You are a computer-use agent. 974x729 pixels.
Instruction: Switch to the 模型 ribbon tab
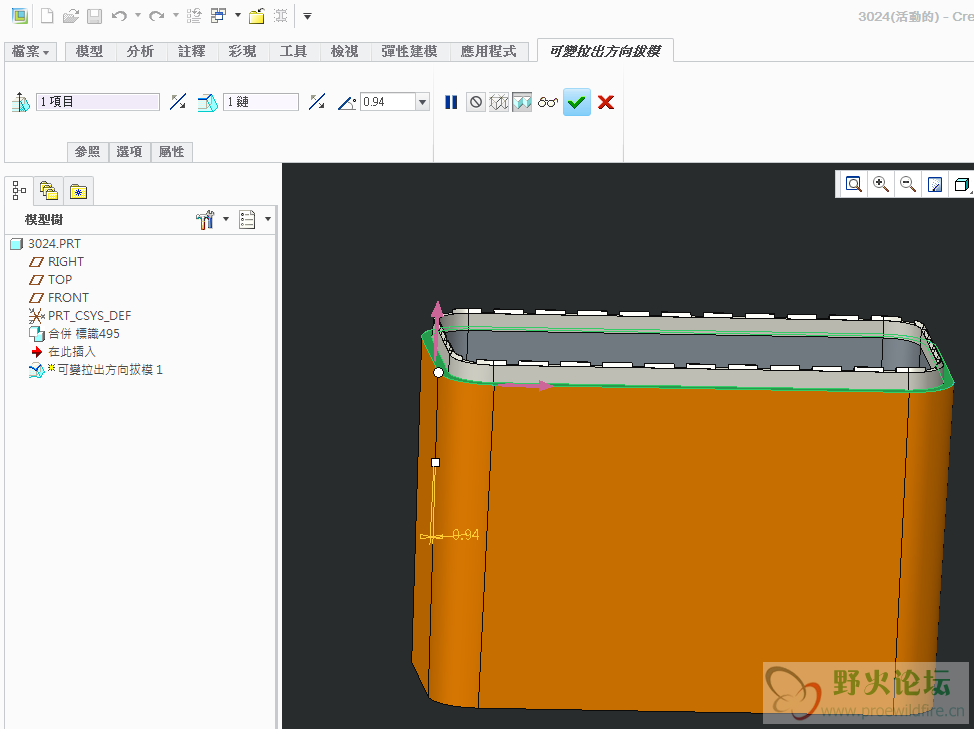(89, 52)
